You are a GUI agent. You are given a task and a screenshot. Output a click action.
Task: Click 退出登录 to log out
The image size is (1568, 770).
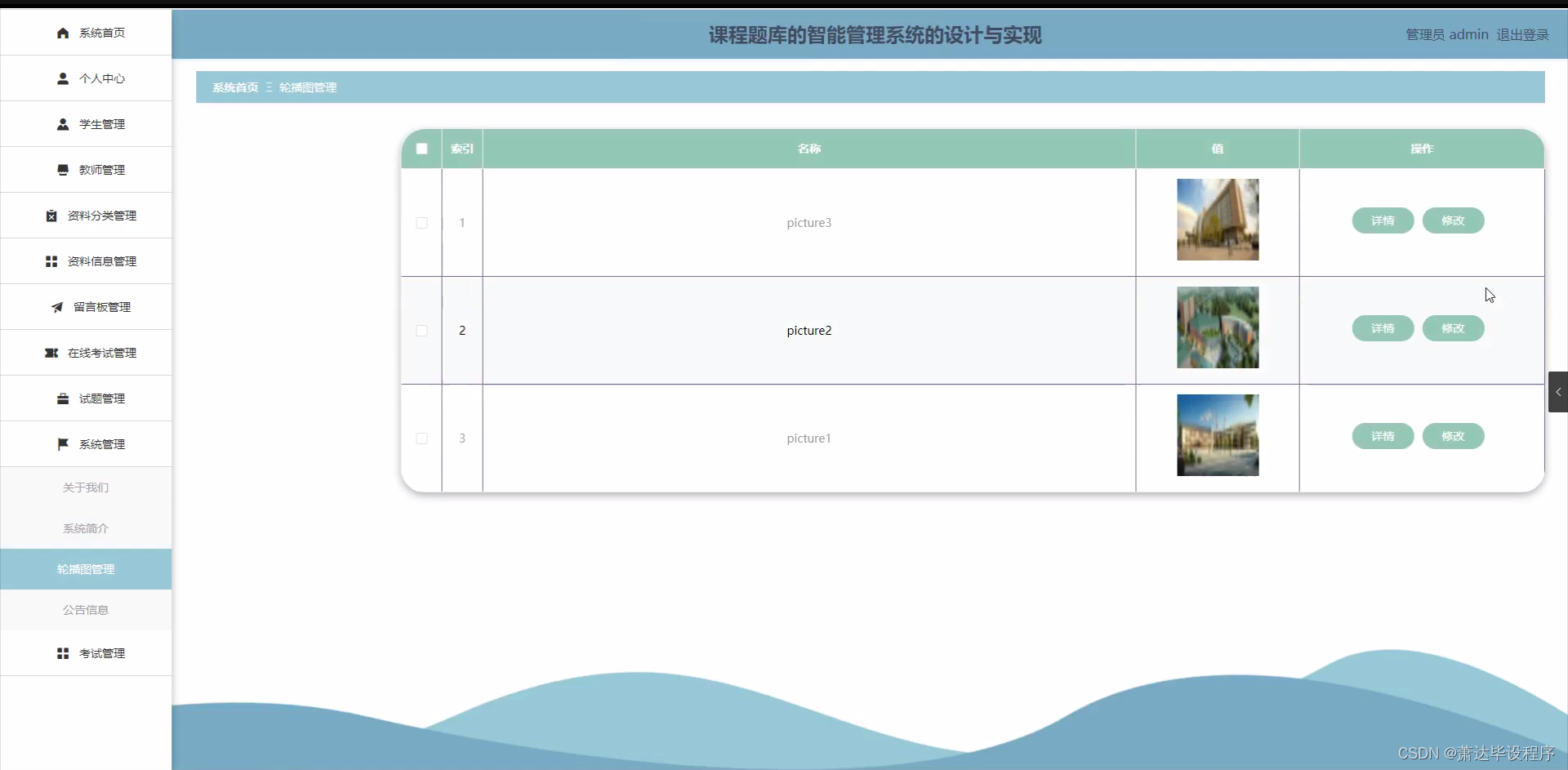[x=1522, y=34]
